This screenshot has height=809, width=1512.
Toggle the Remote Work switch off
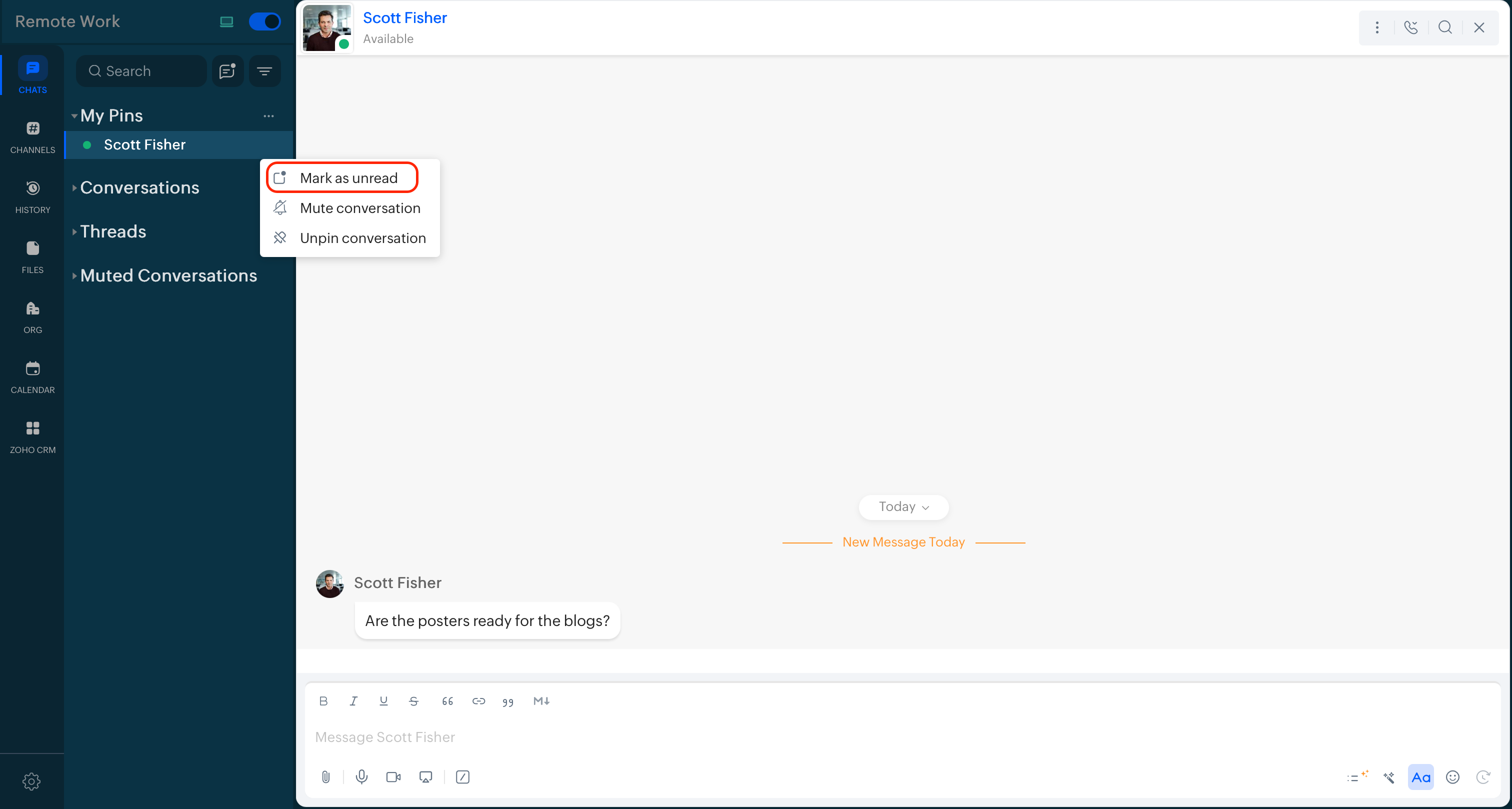click(264, 21)
